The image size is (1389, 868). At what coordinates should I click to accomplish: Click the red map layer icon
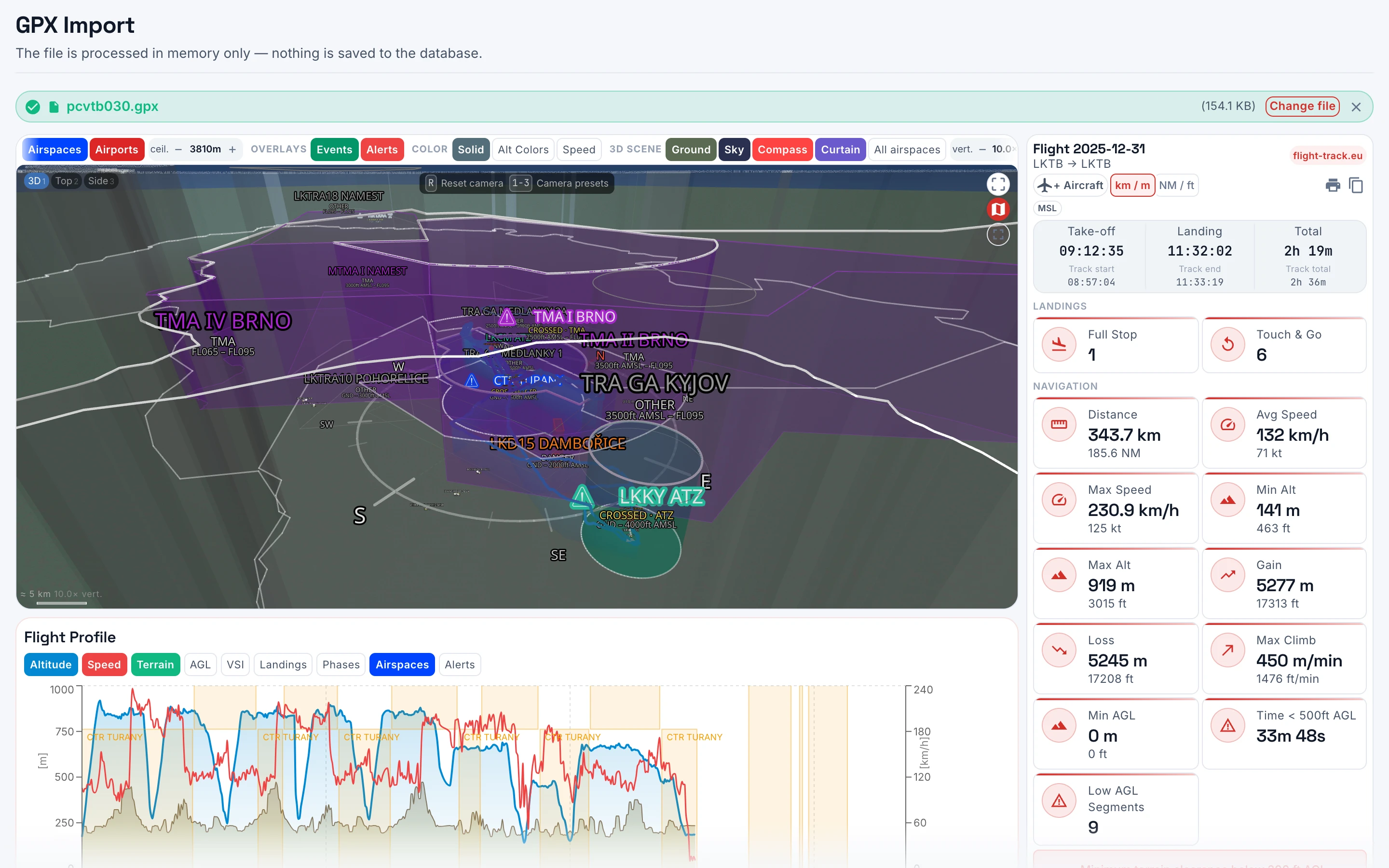point(997,210)
